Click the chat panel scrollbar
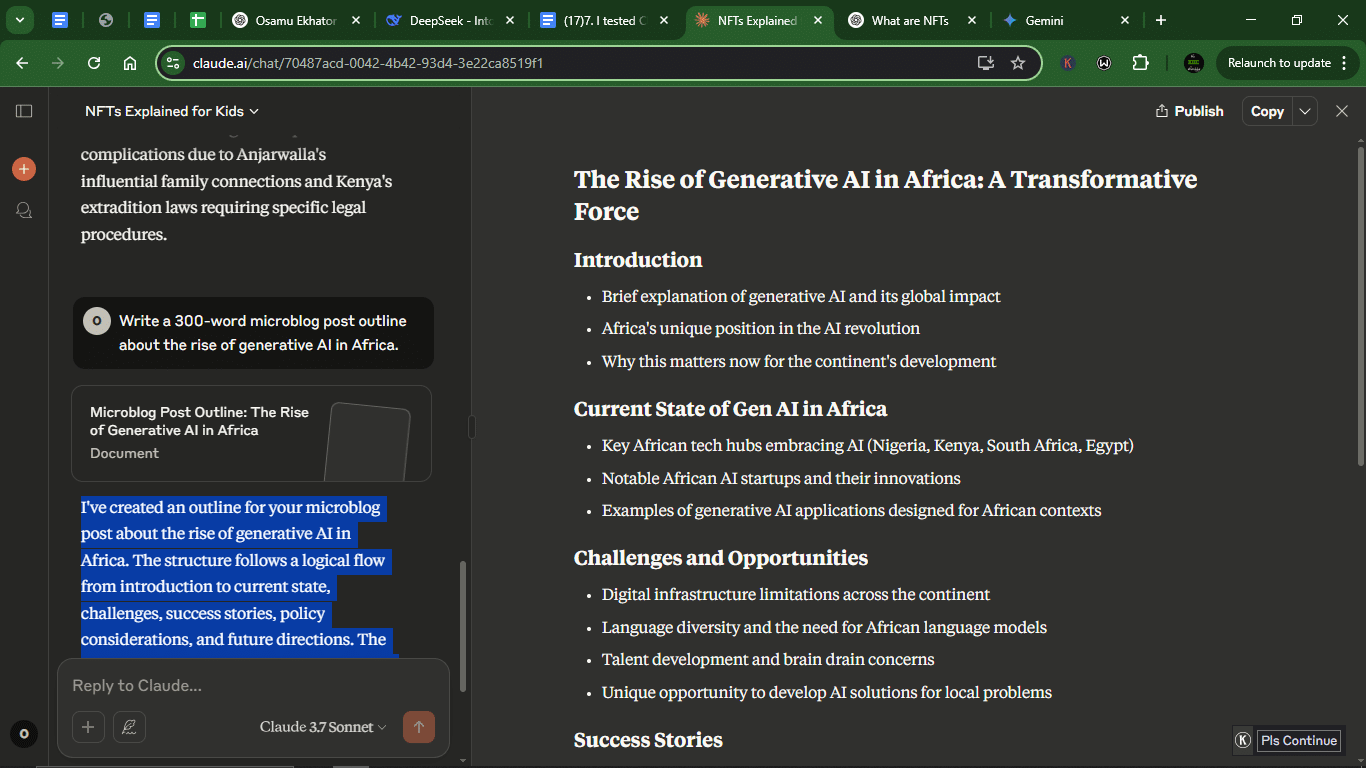 click(x=462, y=626)
